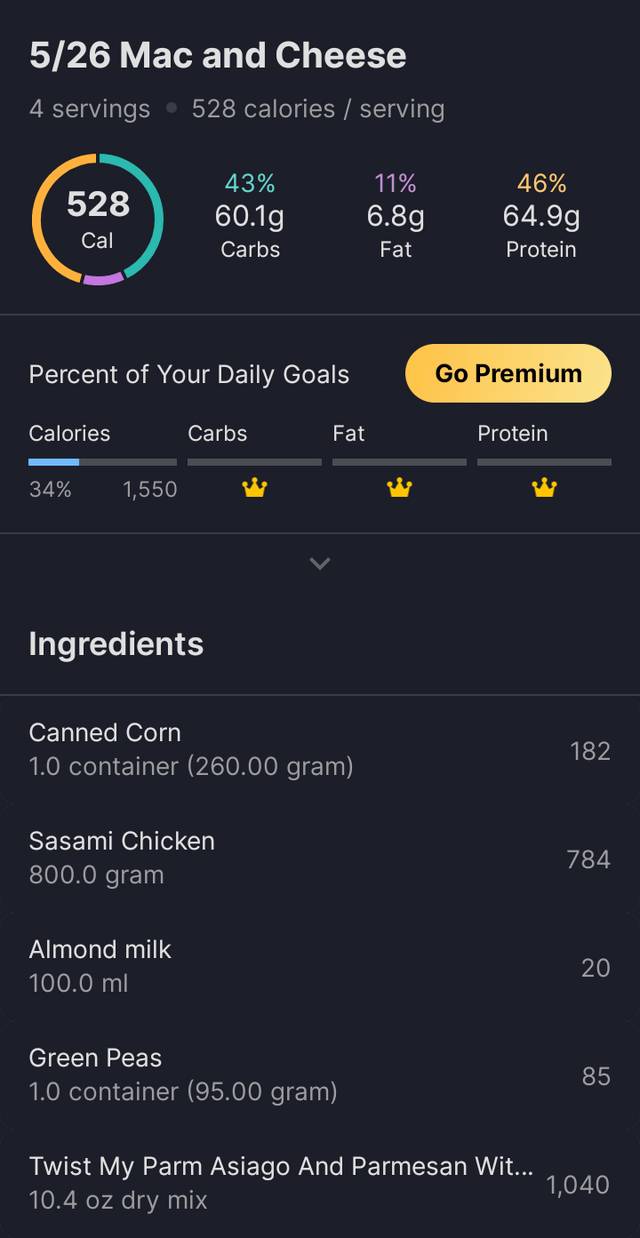Select the Green Peas ingredient row

point(320,1074)
